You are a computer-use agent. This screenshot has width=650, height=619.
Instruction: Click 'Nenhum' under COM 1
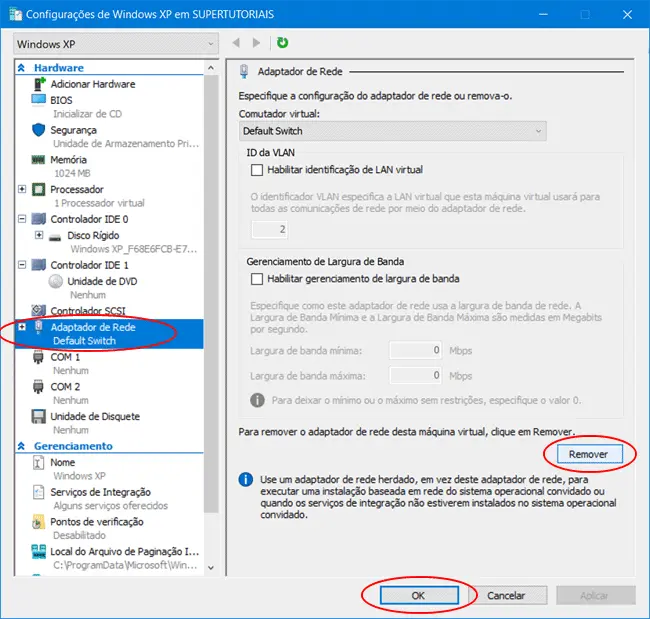click(x=70, y=370)
